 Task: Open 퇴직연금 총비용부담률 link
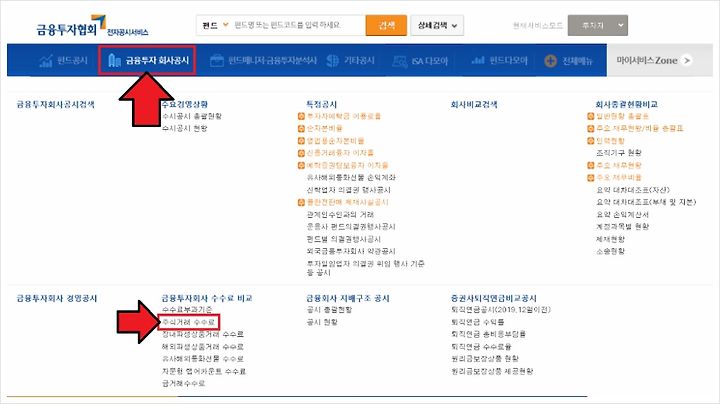coord(488,334)
